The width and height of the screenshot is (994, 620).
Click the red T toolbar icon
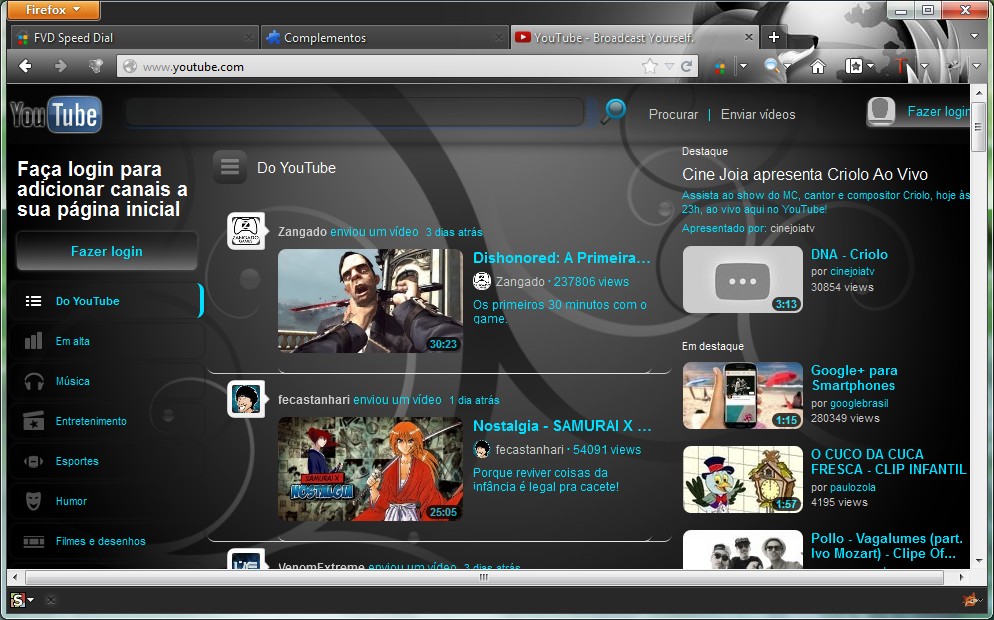click(902, 66)
